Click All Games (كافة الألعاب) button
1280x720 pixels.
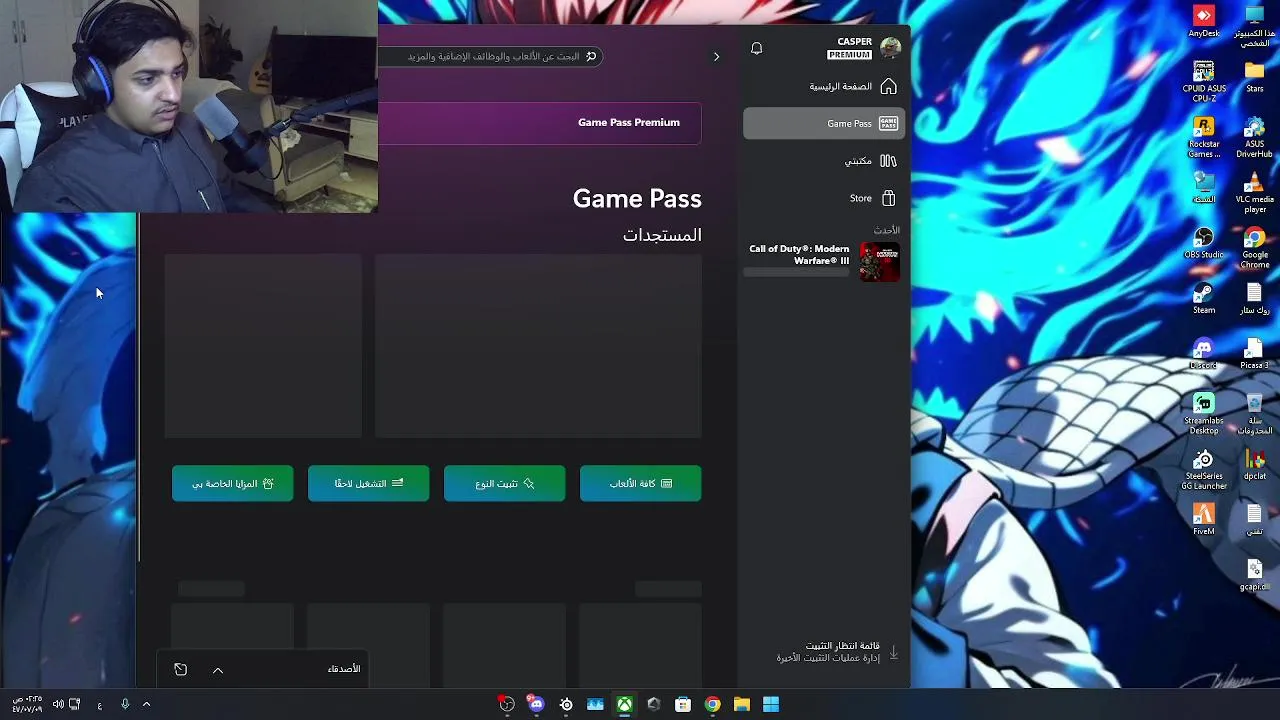[x=640, y=484]
